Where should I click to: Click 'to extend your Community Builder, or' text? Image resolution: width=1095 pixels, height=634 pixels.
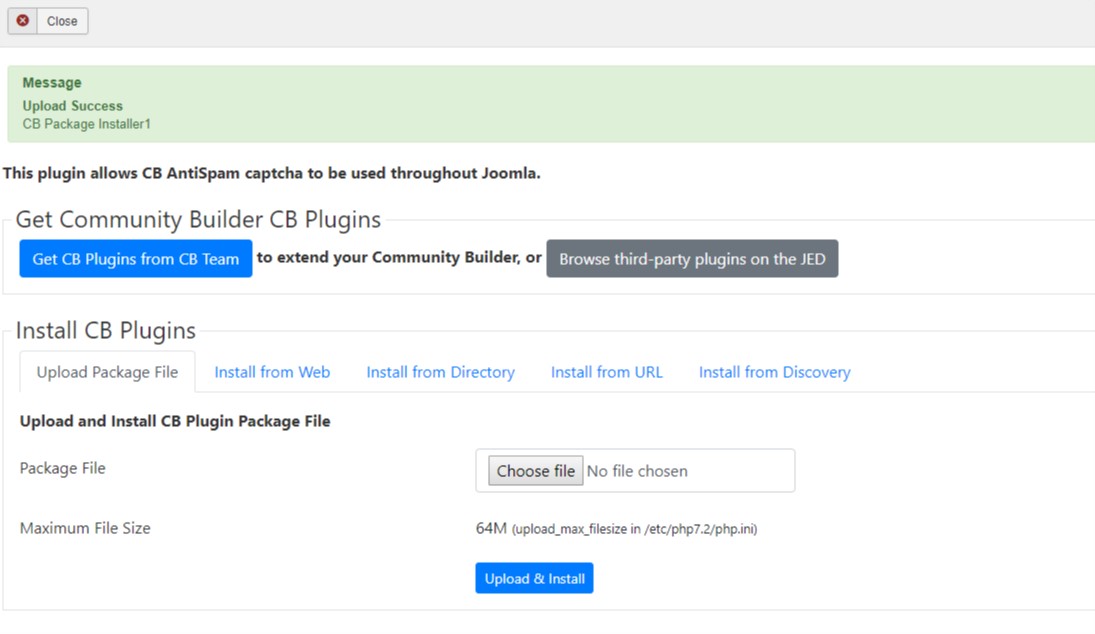(x=399, y=258)
